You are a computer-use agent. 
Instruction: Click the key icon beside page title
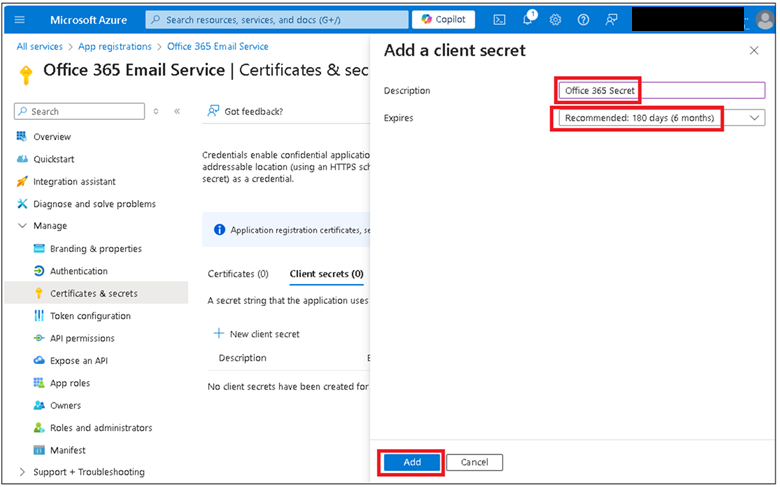click(x=26, y=75)
